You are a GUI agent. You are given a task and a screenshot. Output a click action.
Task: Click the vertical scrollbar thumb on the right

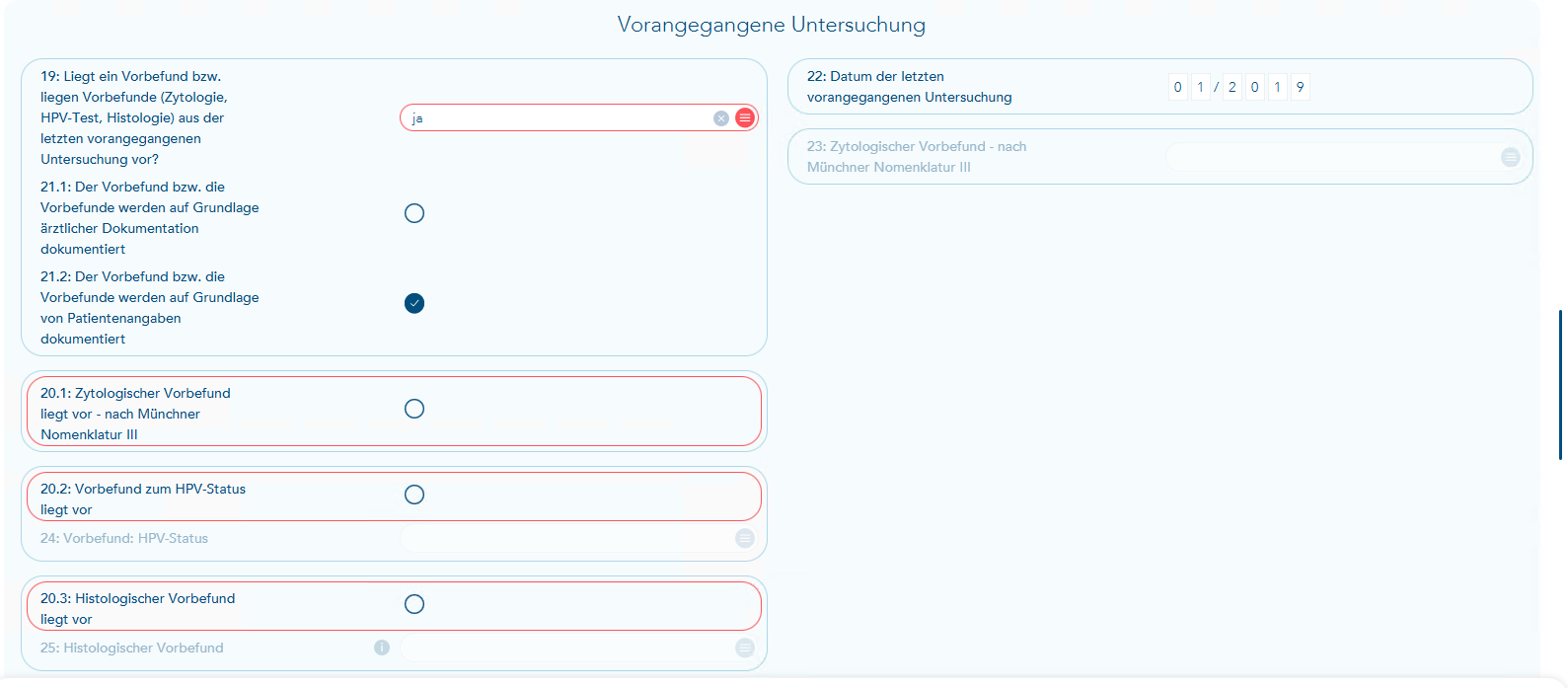[1560, 385]
